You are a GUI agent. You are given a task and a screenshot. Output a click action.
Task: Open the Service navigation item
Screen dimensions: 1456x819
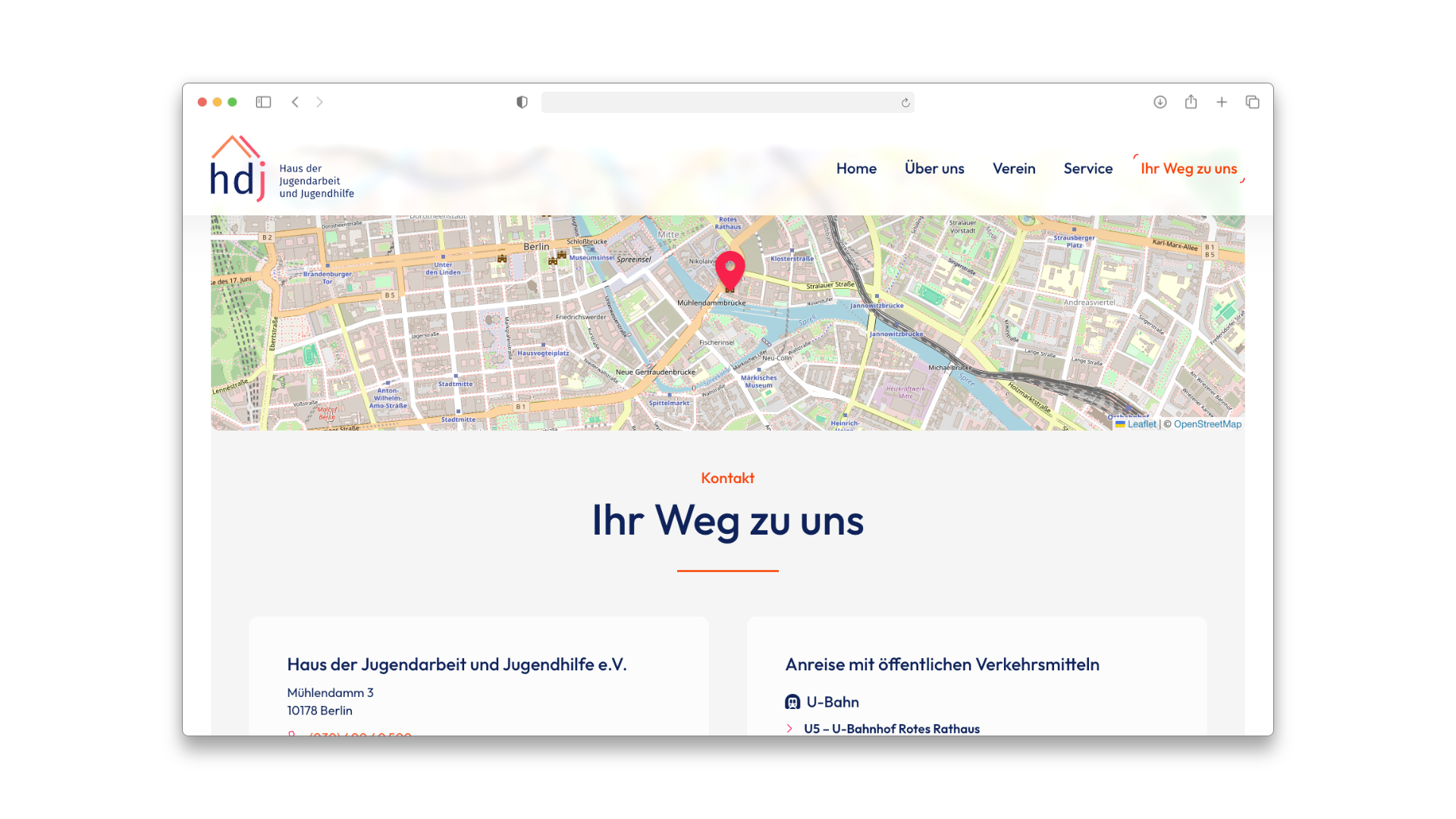(x=1087, y=168)
